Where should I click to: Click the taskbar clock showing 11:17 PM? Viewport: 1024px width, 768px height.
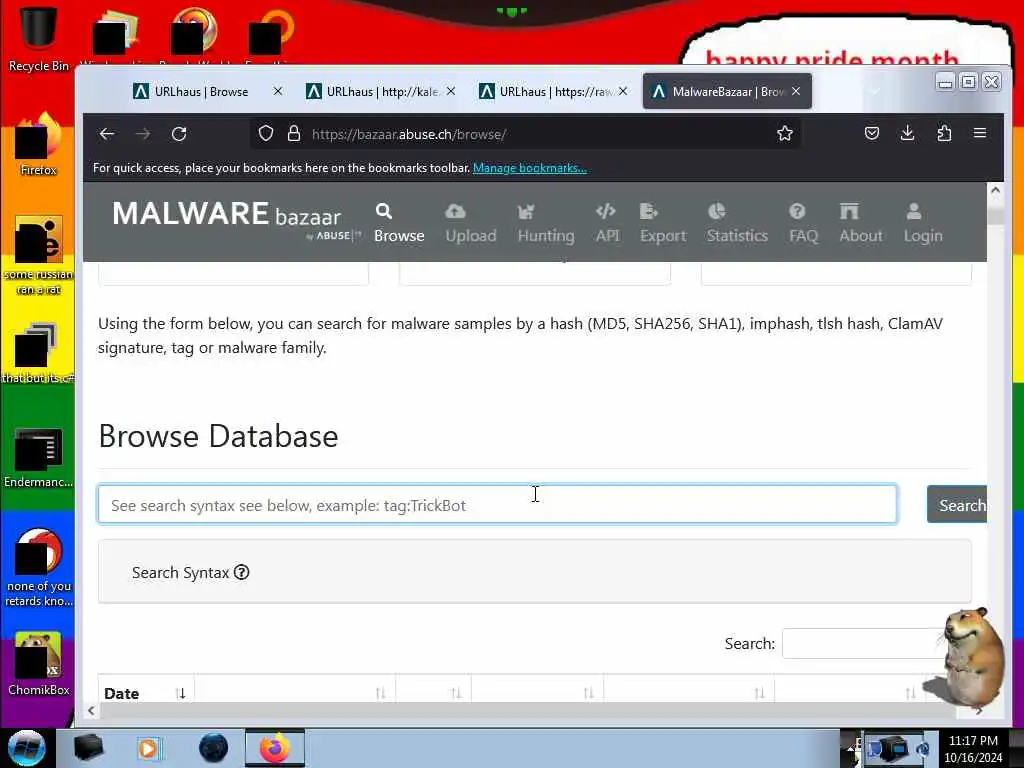[x=973, y=748]
